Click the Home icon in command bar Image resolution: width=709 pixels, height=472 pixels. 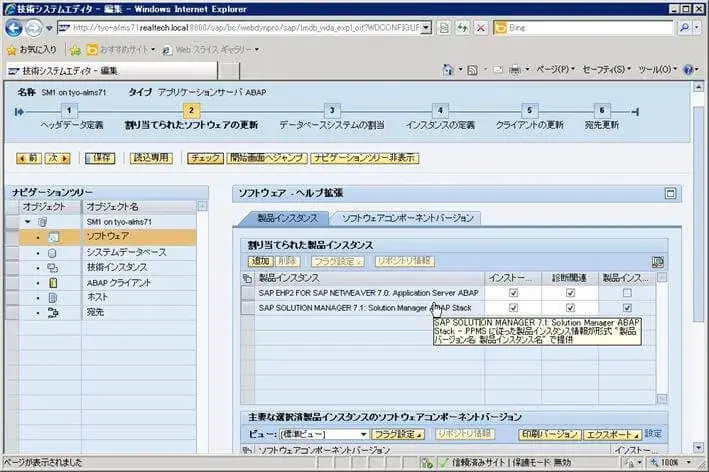448,70
